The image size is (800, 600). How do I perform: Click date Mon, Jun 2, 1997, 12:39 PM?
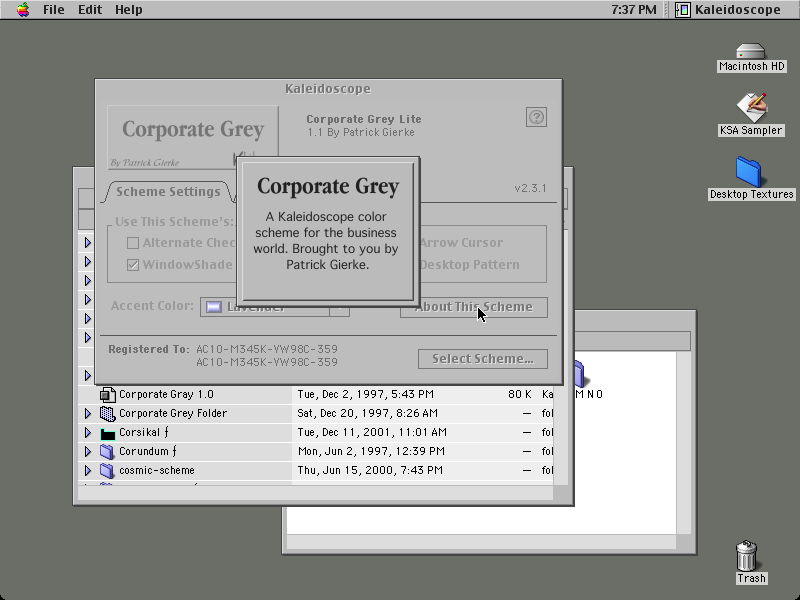tap(371, 452)
